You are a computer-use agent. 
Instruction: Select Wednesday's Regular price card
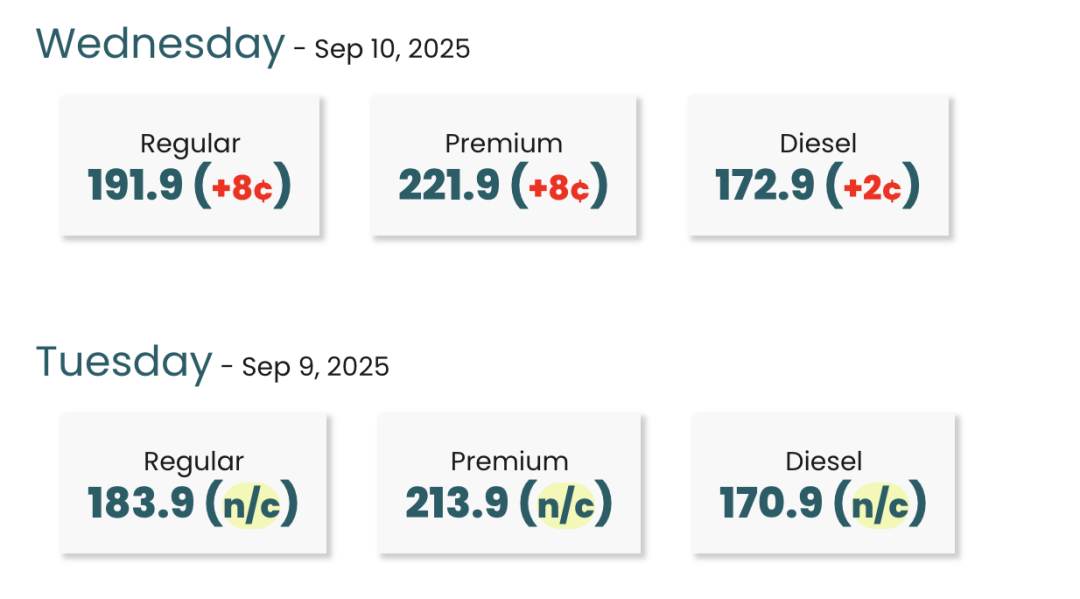point(189,166)
